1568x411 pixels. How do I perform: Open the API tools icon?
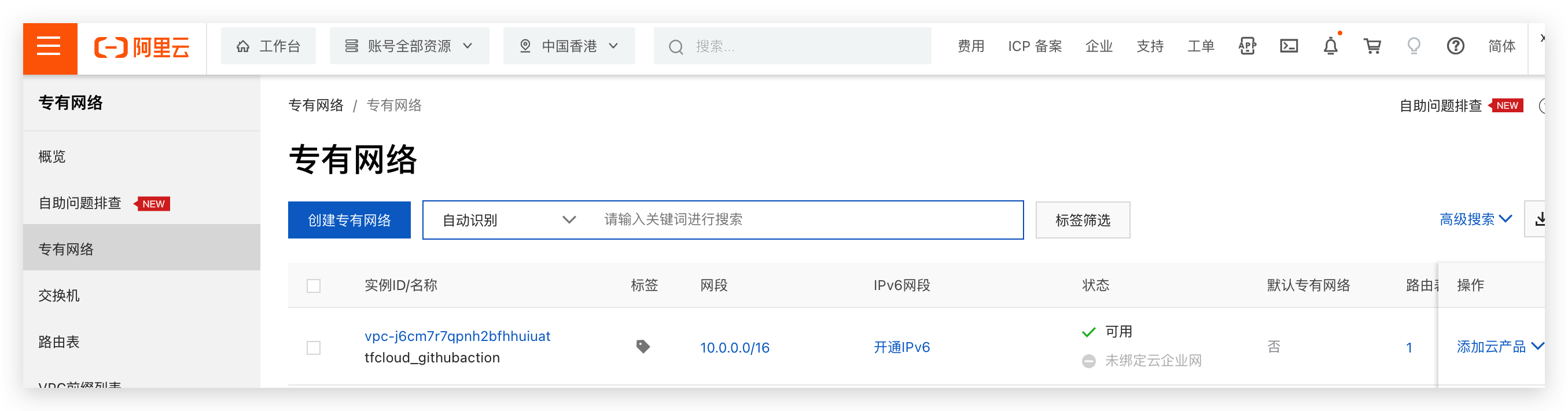[x=1247, y=46]
